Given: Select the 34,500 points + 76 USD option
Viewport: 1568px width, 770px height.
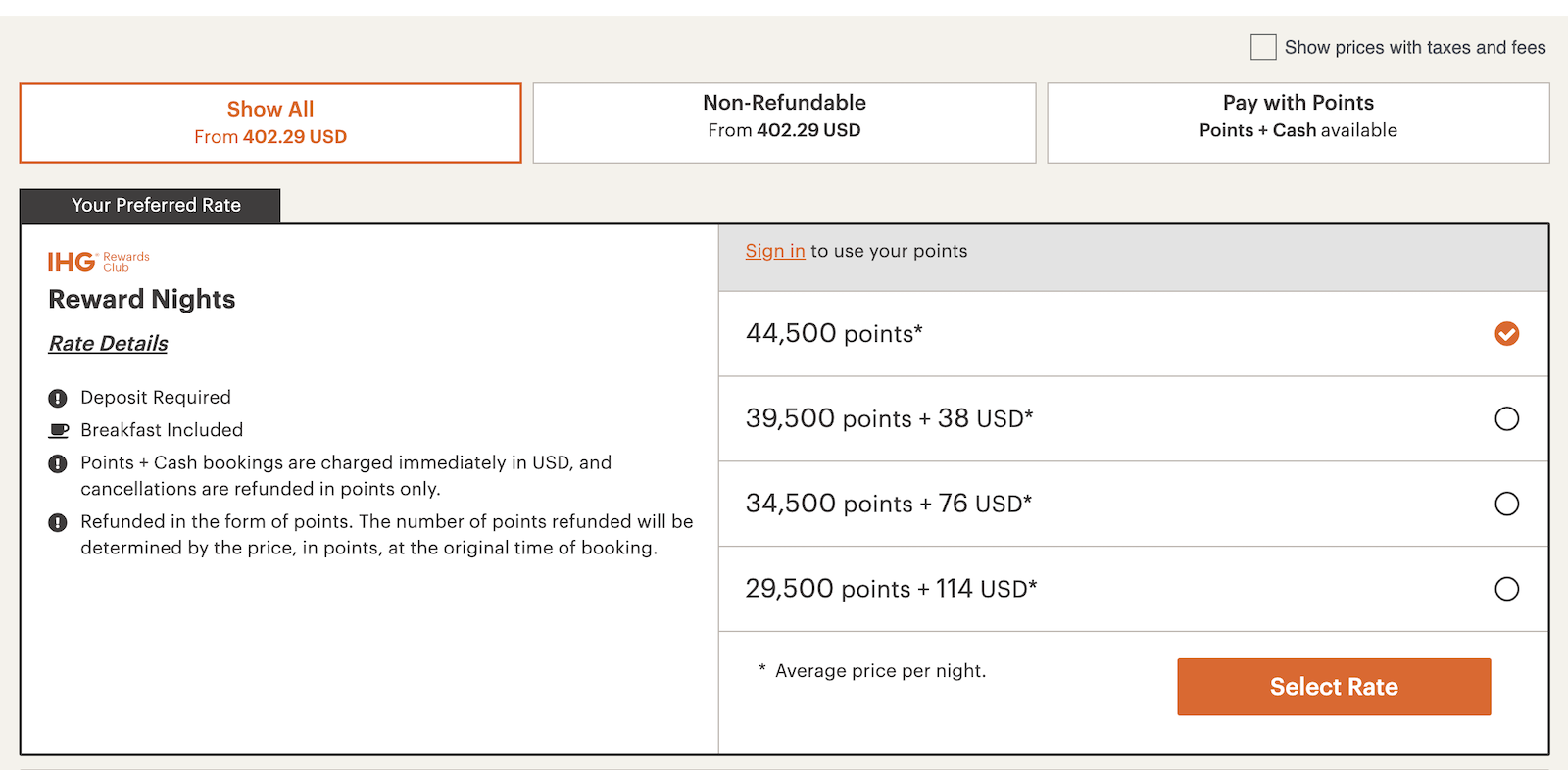Looking at the screenshot, I should click(1506, 504).
